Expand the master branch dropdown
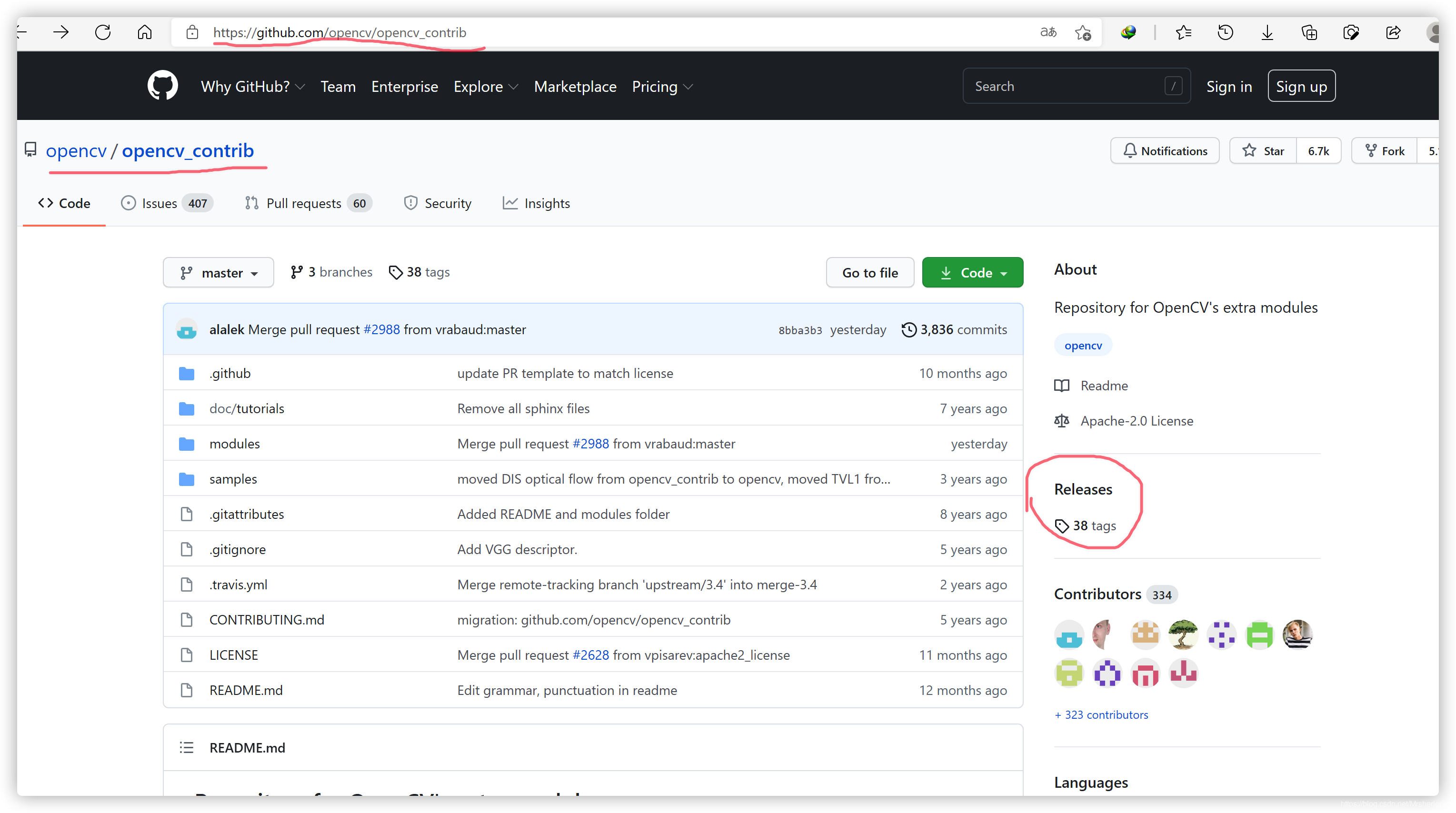 218,273
